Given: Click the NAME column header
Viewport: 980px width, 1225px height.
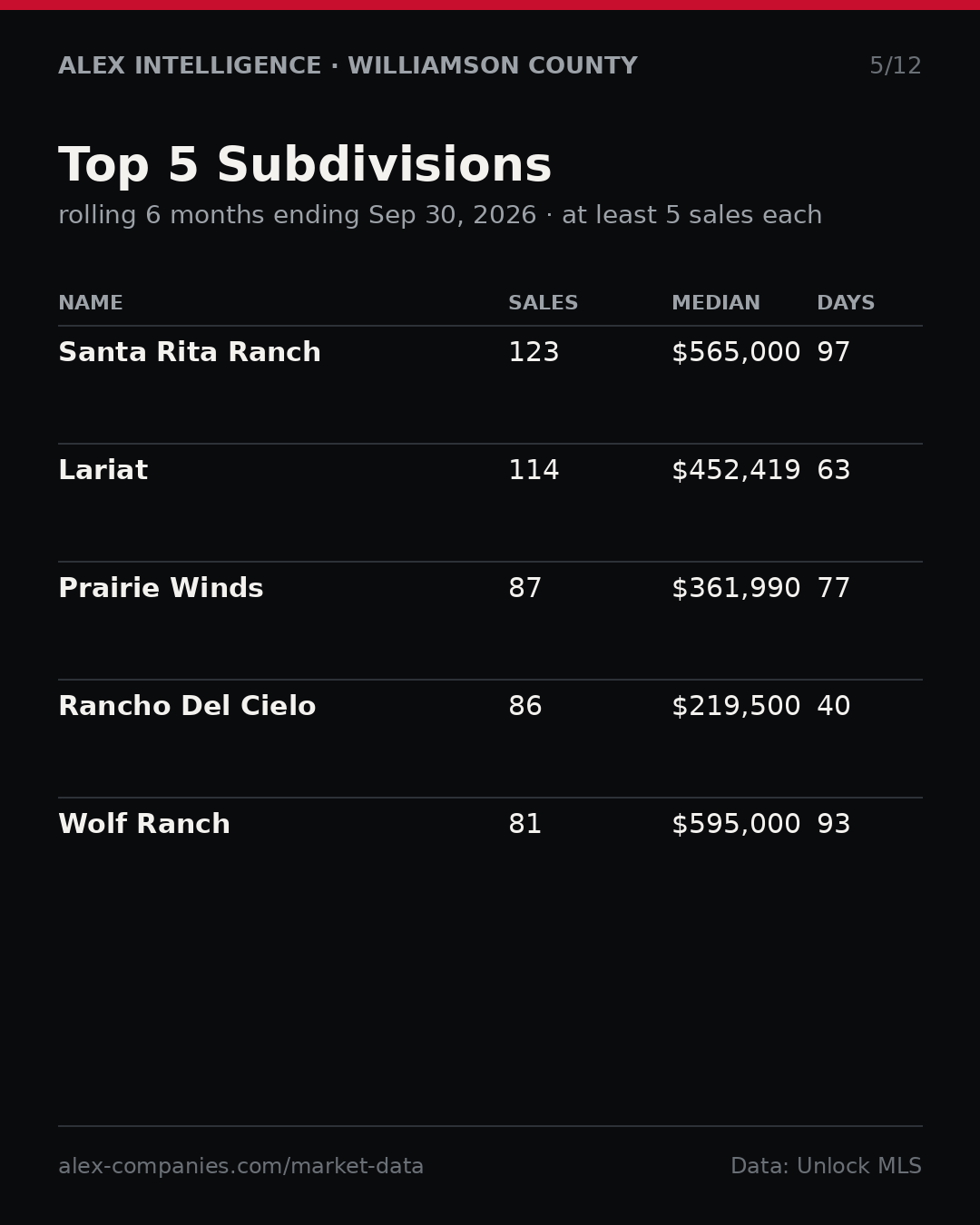Looking at the screenshot, I should [x=91, y=304].
